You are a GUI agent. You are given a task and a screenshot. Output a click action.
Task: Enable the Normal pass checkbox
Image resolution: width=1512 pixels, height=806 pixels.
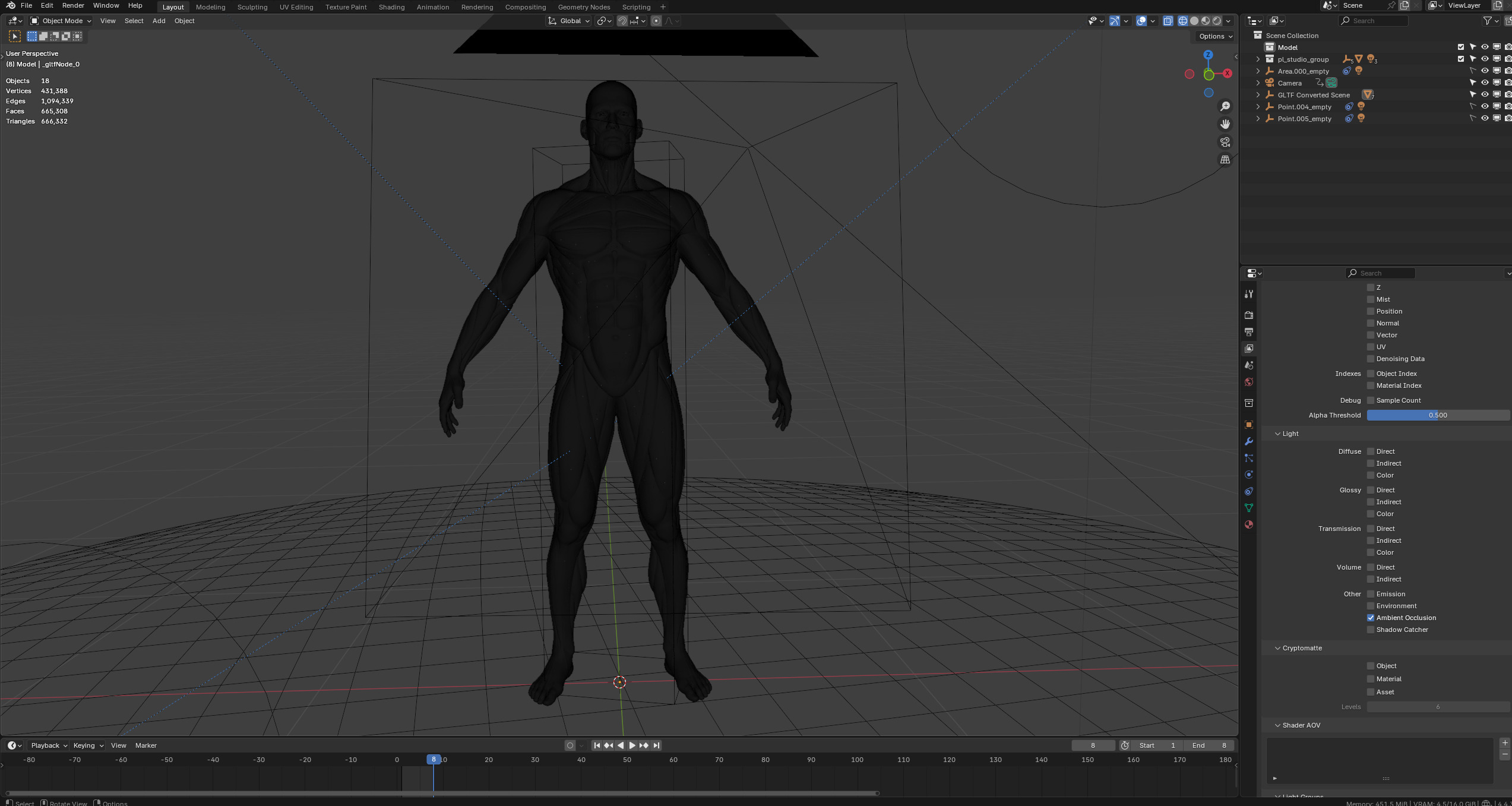pyautogui.click(x=1371, y=323)
